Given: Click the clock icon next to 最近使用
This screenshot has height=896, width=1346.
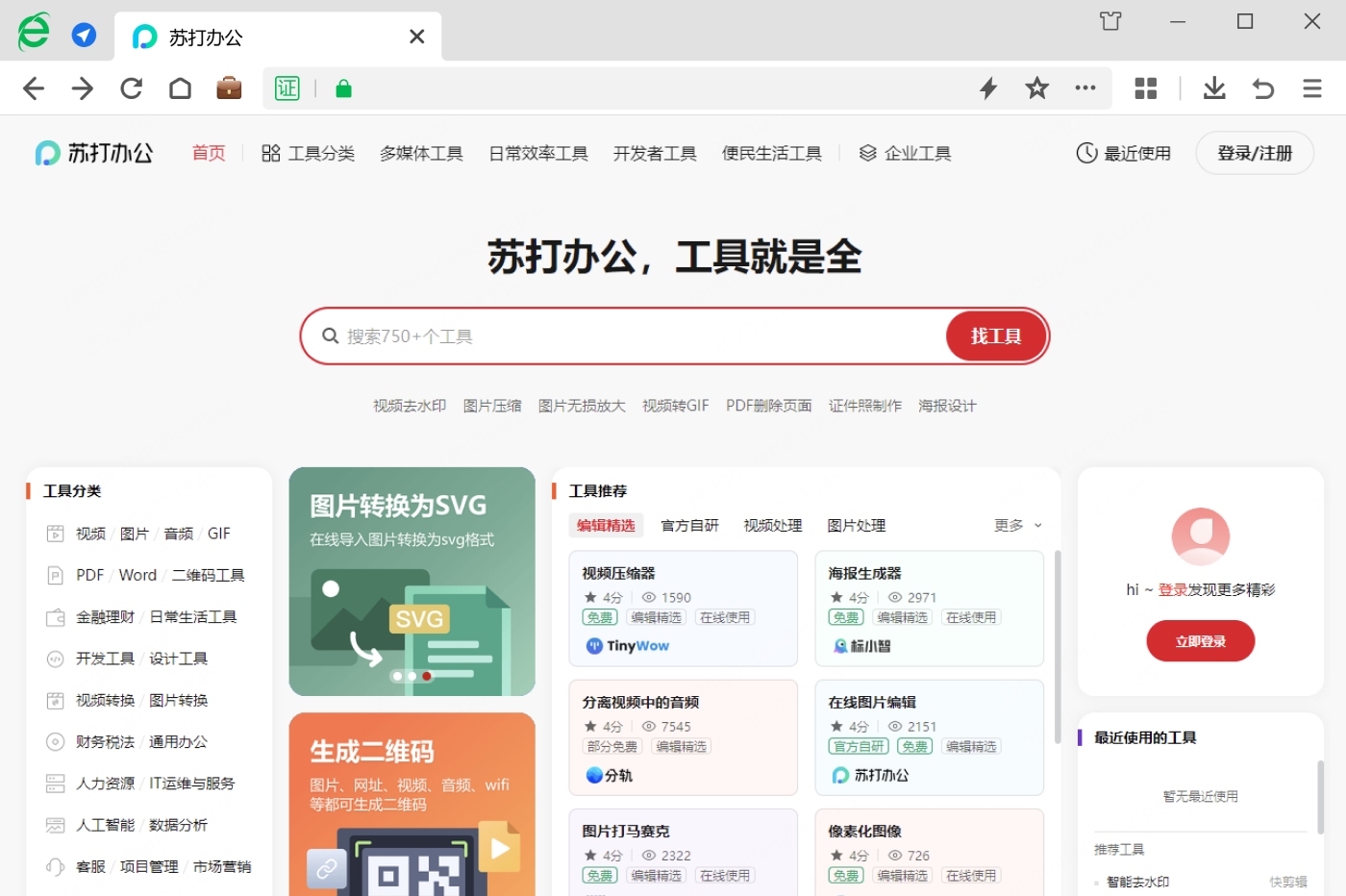Looking at the screenshot, I should pyautogui.click(x=1086, y=153).
